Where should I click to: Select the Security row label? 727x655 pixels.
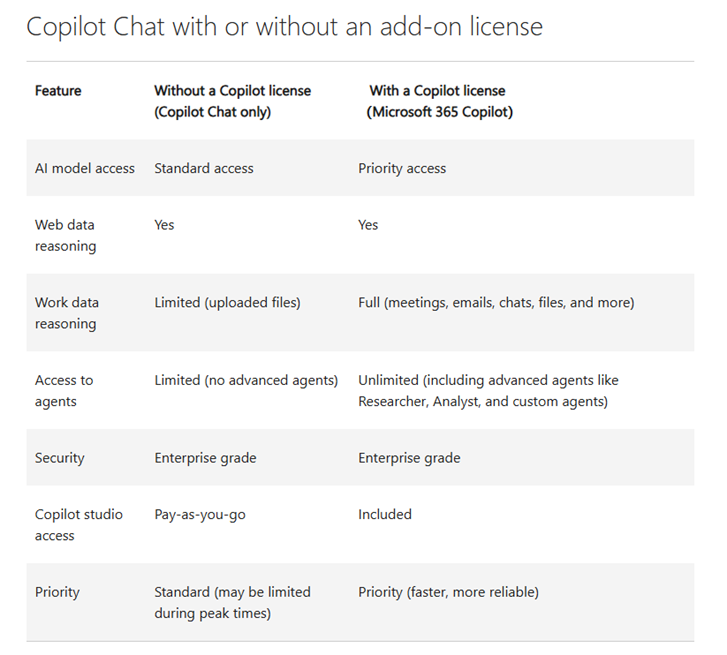[x=60, y=458]
